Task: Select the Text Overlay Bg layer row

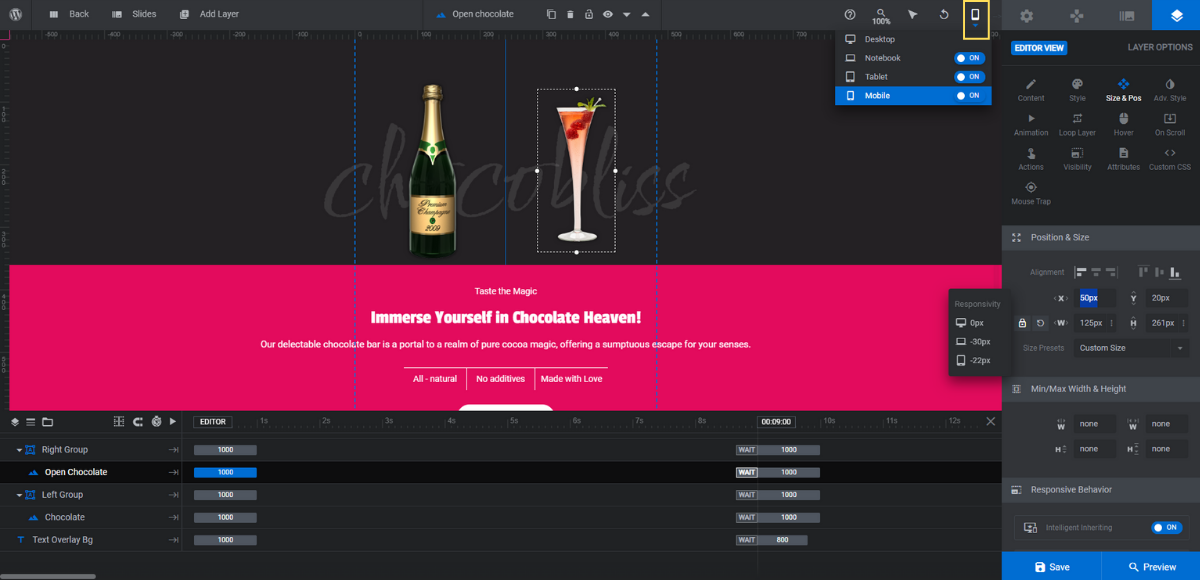Action: [x=91, y=540]
